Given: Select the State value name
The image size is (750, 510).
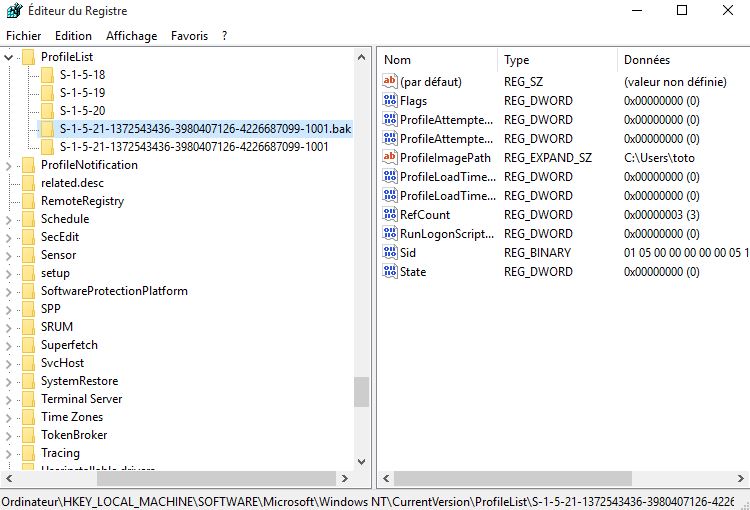Looking at the screenshot, I should point(413,272).
